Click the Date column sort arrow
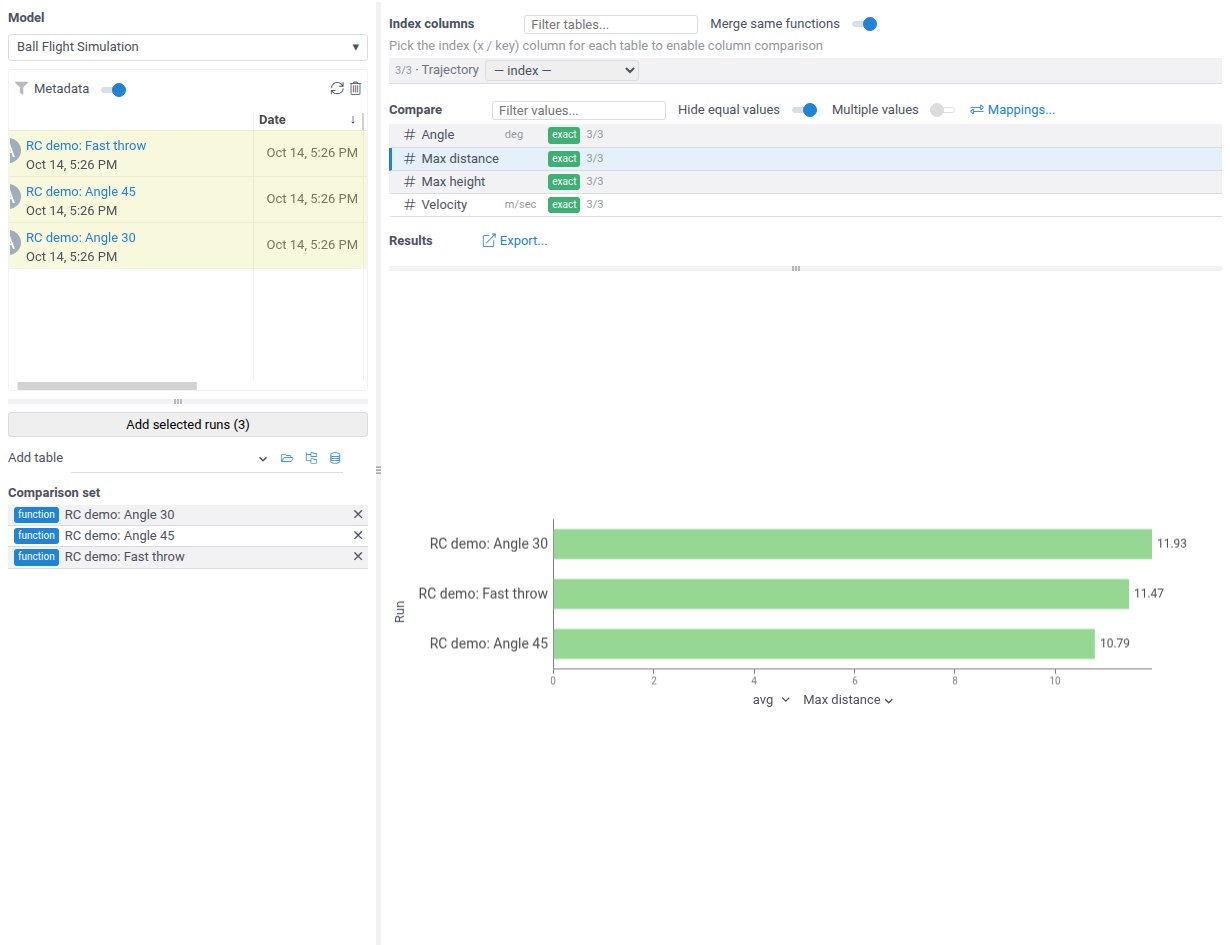This screenshot has height=945, width=1230. [353, 120]
